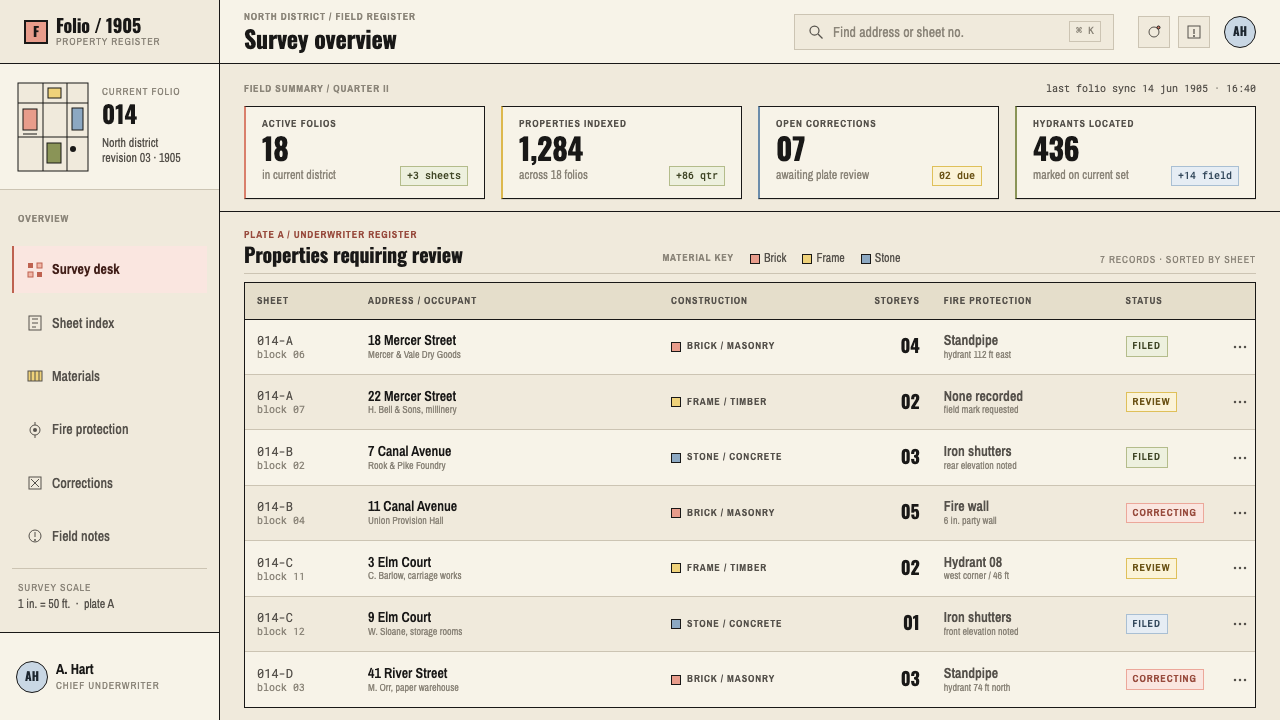This screenshot has height=720, width=1280.
Task: Click the 02 due badge
Action: point(957,176)
